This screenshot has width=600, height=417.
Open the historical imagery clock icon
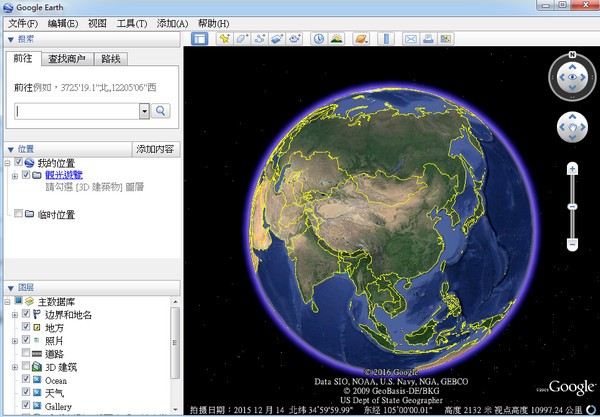tap(319, 39)
